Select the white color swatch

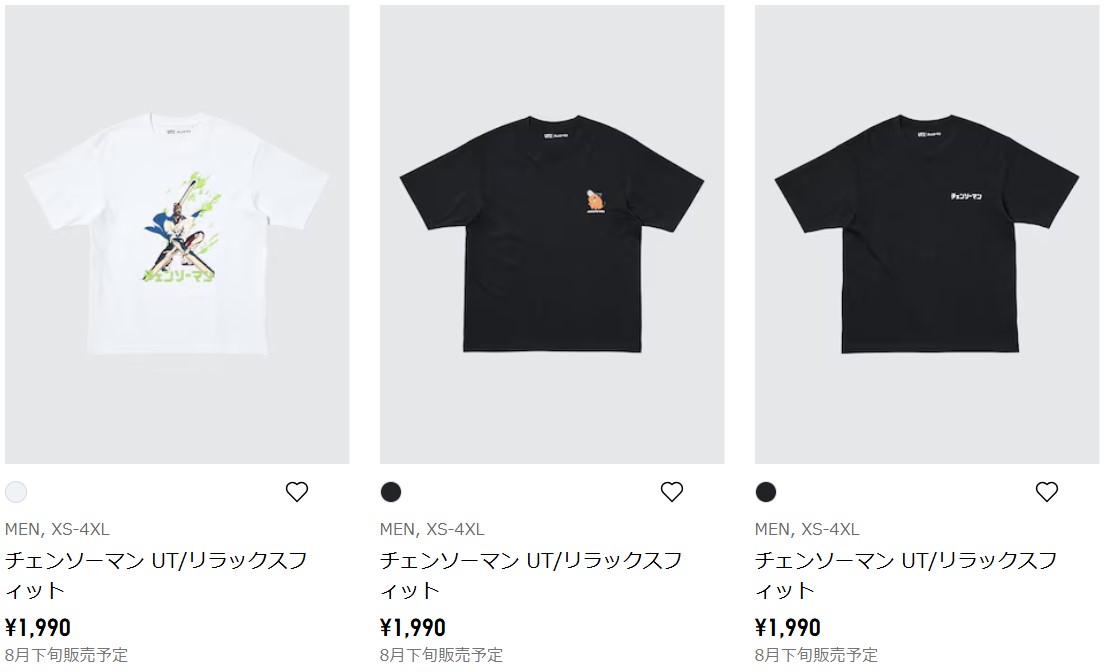tap(16, 492)
